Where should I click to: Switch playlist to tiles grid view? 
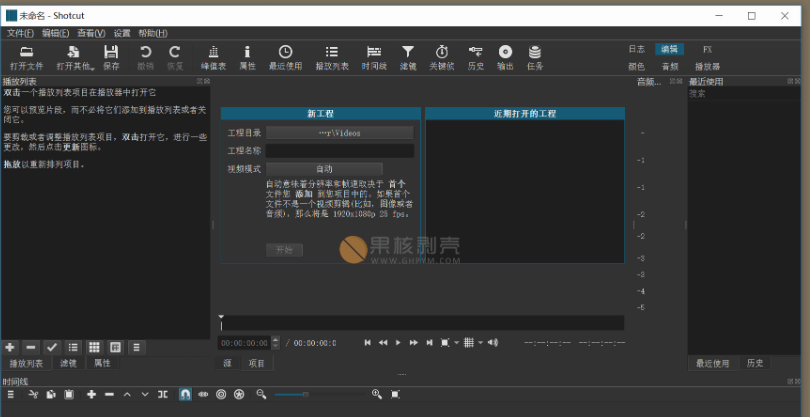pyautogui.click(x=94, y=347)
